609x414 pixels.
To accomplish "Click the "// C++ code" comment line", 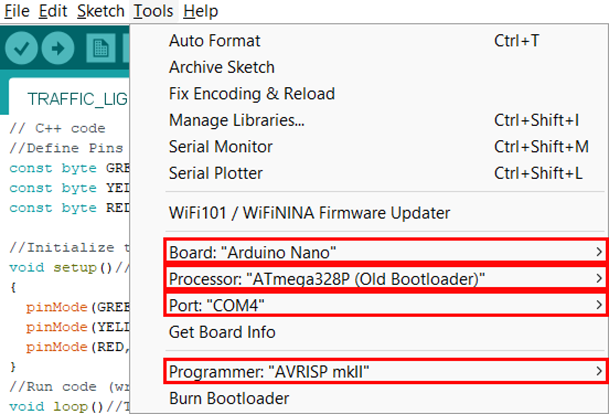I will [57, 129].
